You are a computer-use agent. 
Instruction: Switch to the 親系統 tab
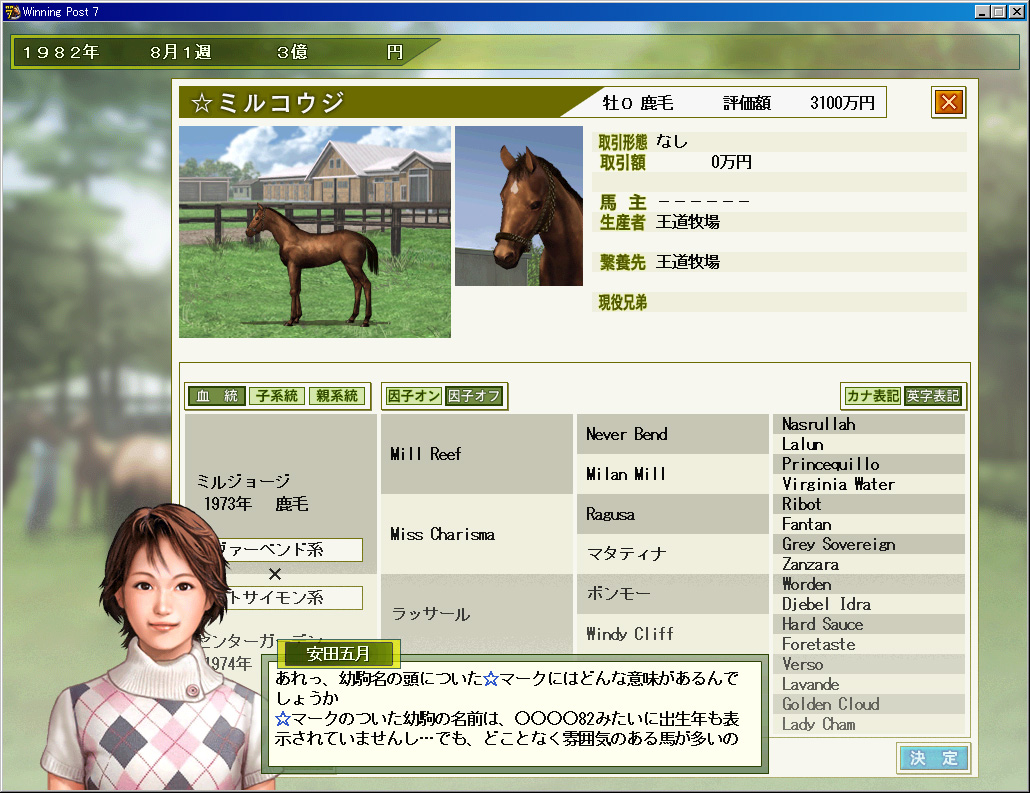[x=336, y=396]
